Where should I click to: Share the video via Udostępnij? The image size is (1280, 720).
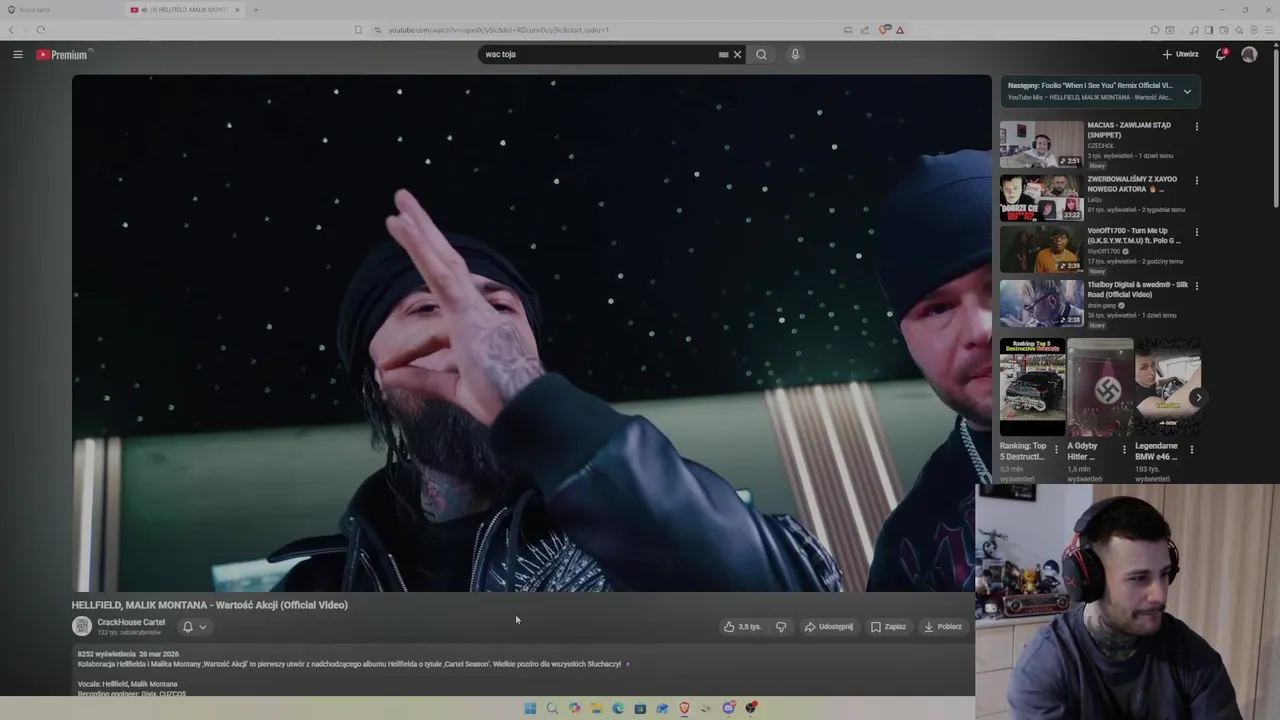click(829, 627)
